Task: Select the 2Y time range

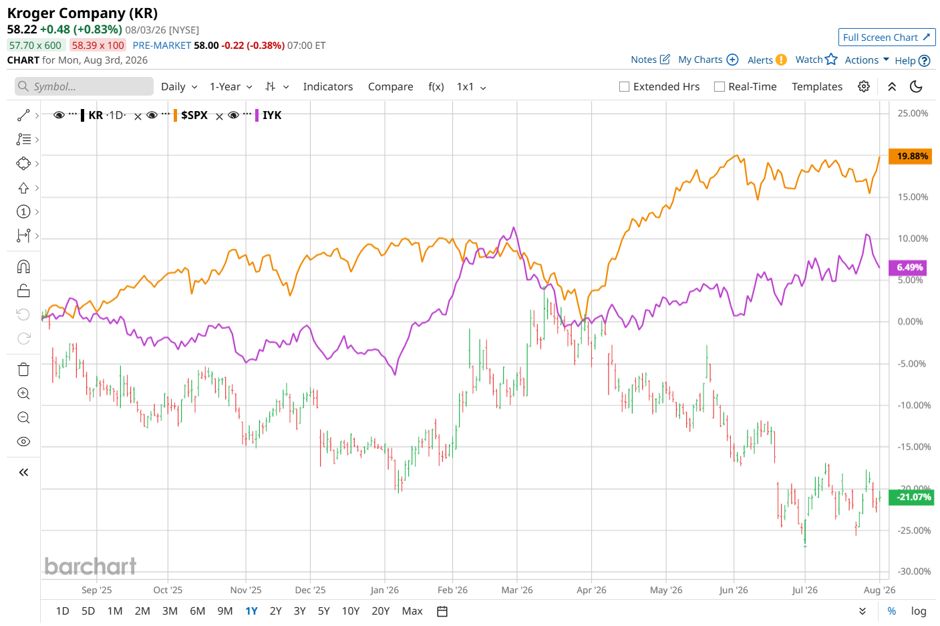Action: (275, 611)
